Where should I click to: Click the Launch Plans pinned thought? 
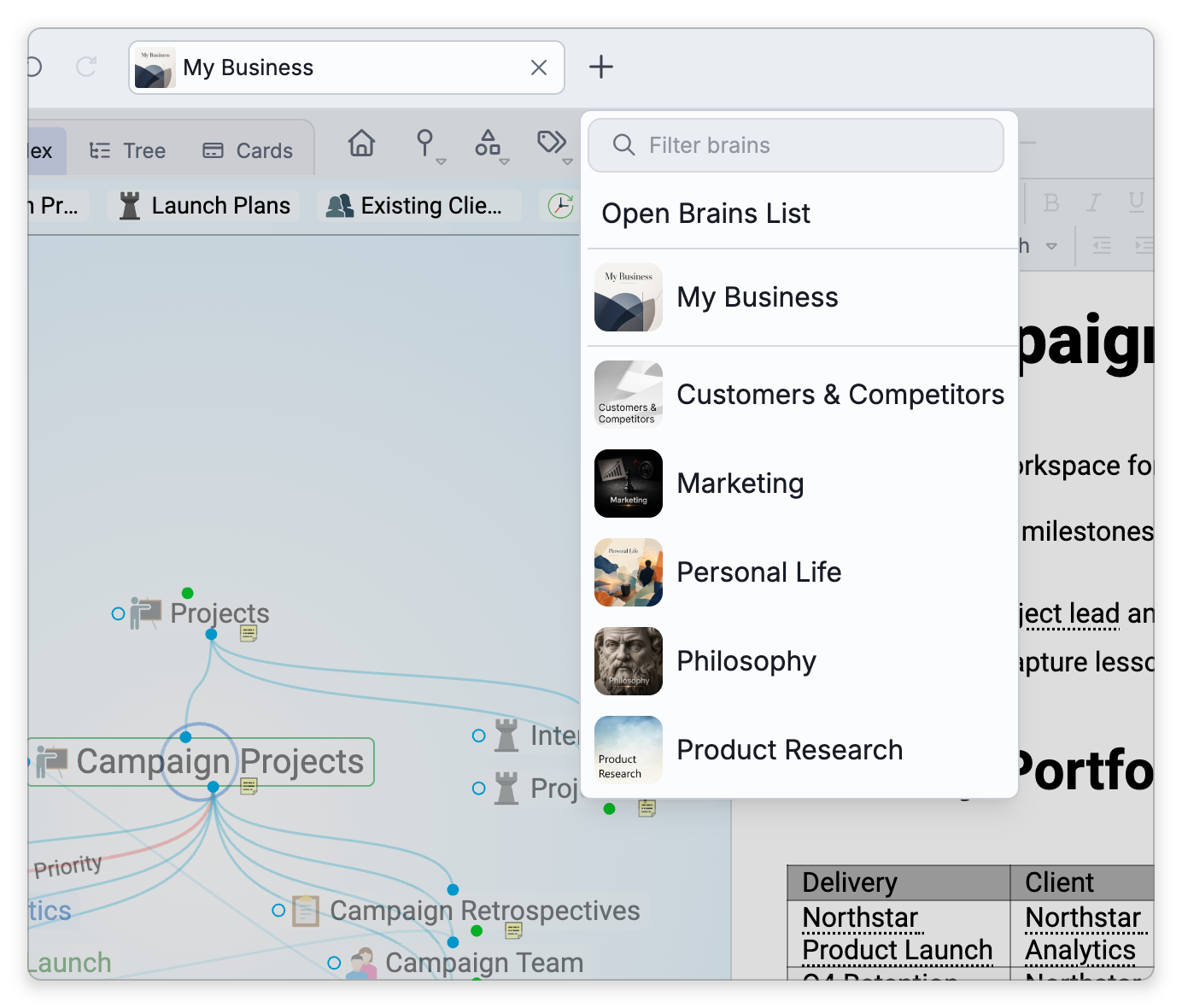coord(205,206)
